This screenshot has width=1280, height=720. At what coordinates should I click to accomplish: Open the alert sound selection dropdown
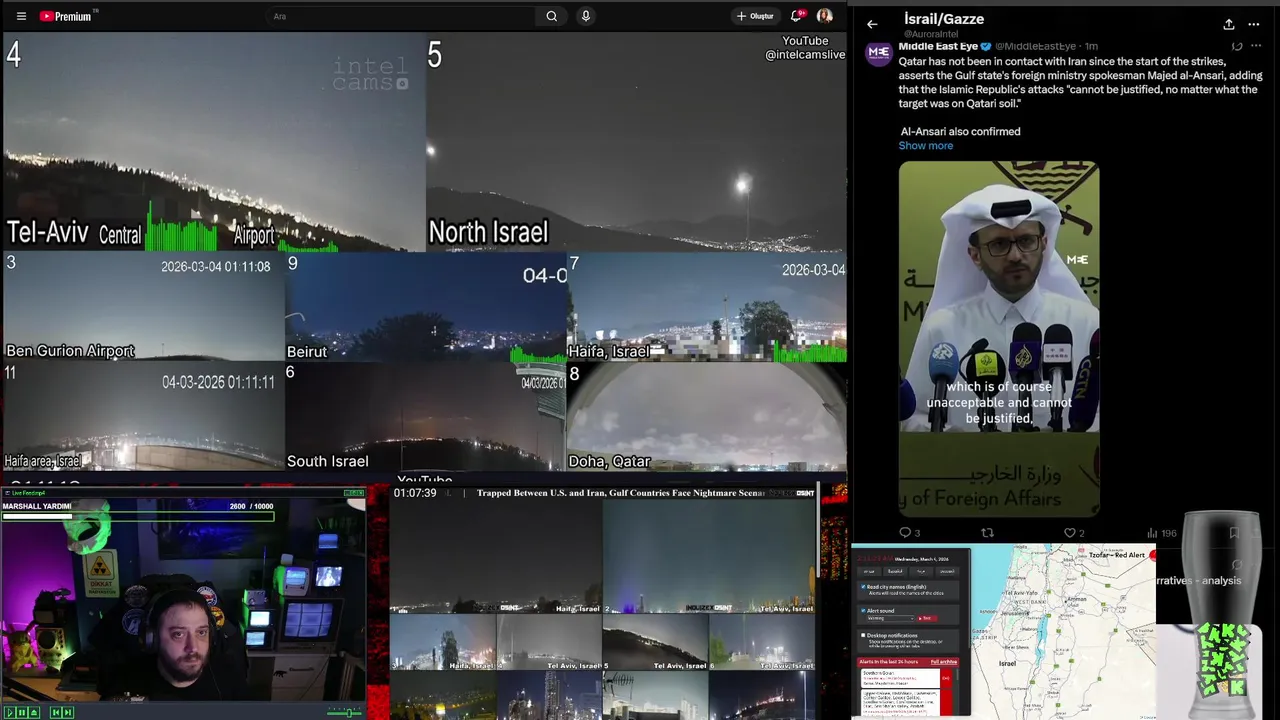pos(891,618)
